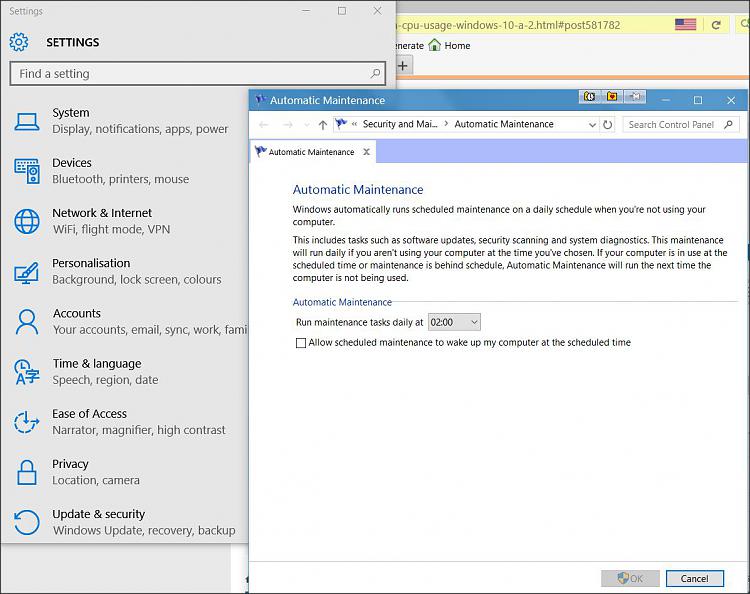Viewport: 750px width, 594px height.
Task: Maximize the Settings window
Action: click(x=342, y=11)
